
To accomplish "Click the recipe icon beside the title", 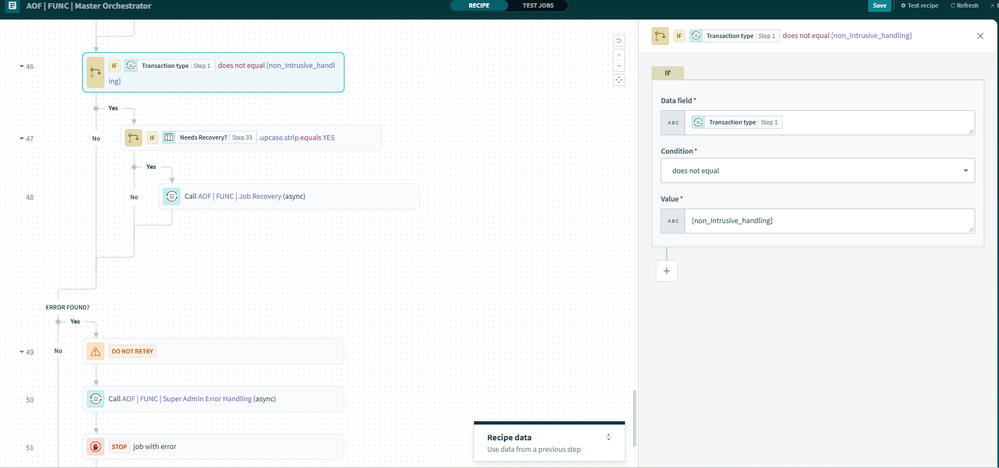I will coord(12,6).
